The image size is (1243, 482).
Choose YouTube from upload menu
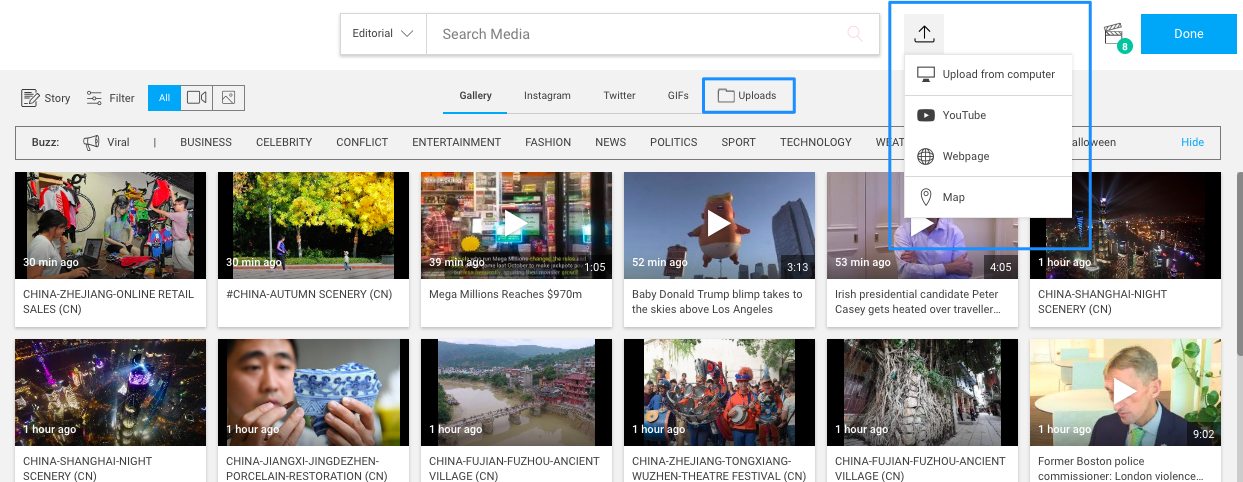pyautogui.click(x=988, y=115)
